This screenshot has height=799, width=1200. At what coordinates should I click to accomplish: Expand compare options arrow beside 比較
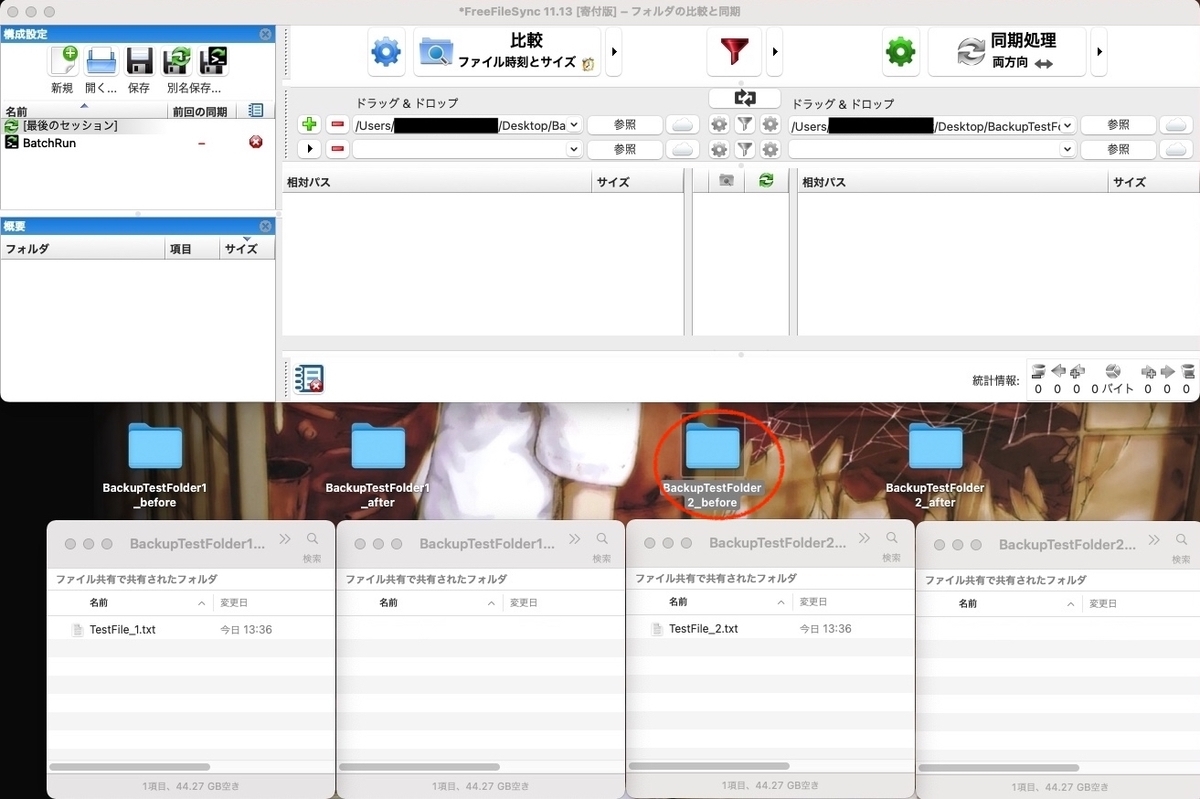614,52
